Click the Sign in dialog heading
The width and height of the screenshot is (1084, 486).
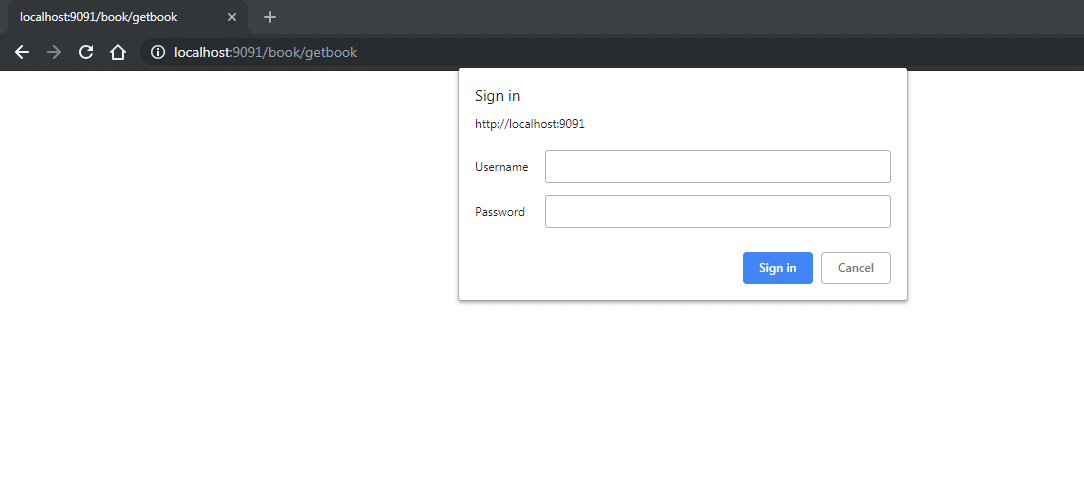(x=497, y=96)
